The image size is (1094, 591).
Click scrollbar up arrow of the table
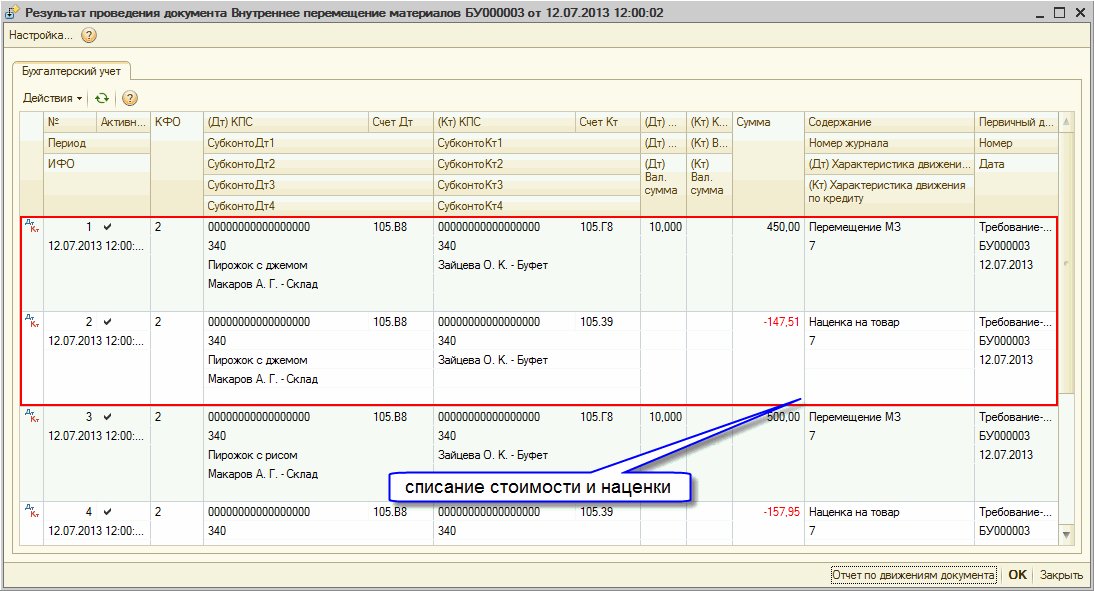click(x=1066, y=122)
